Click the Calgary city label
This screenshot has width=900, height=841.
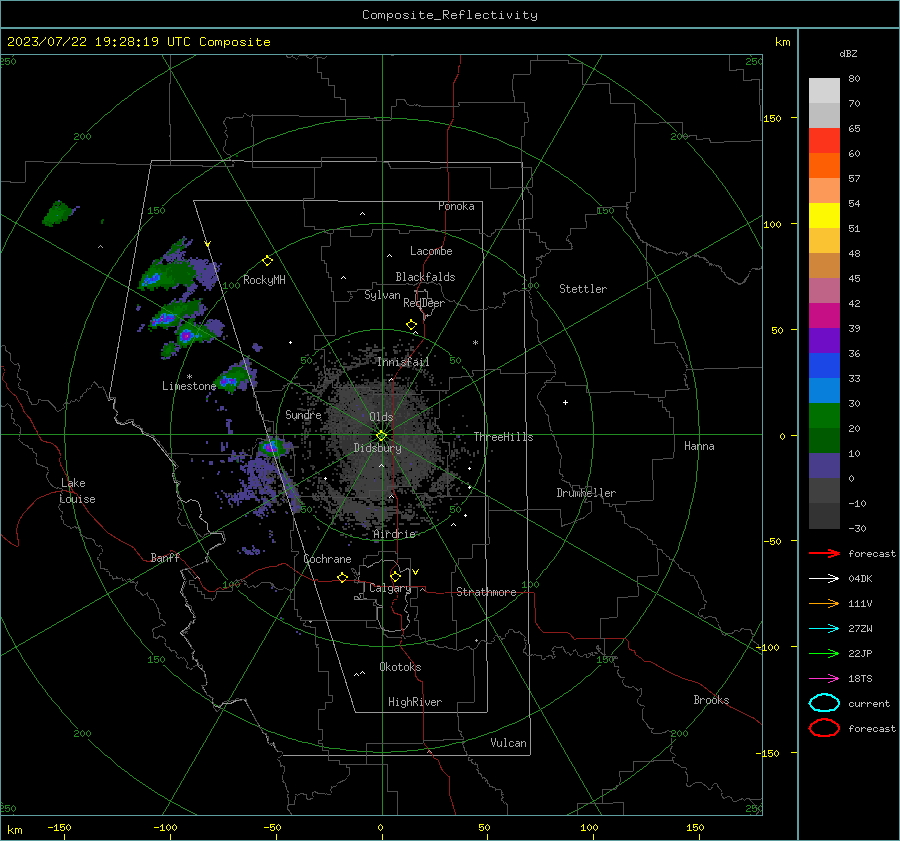point(390,588)
